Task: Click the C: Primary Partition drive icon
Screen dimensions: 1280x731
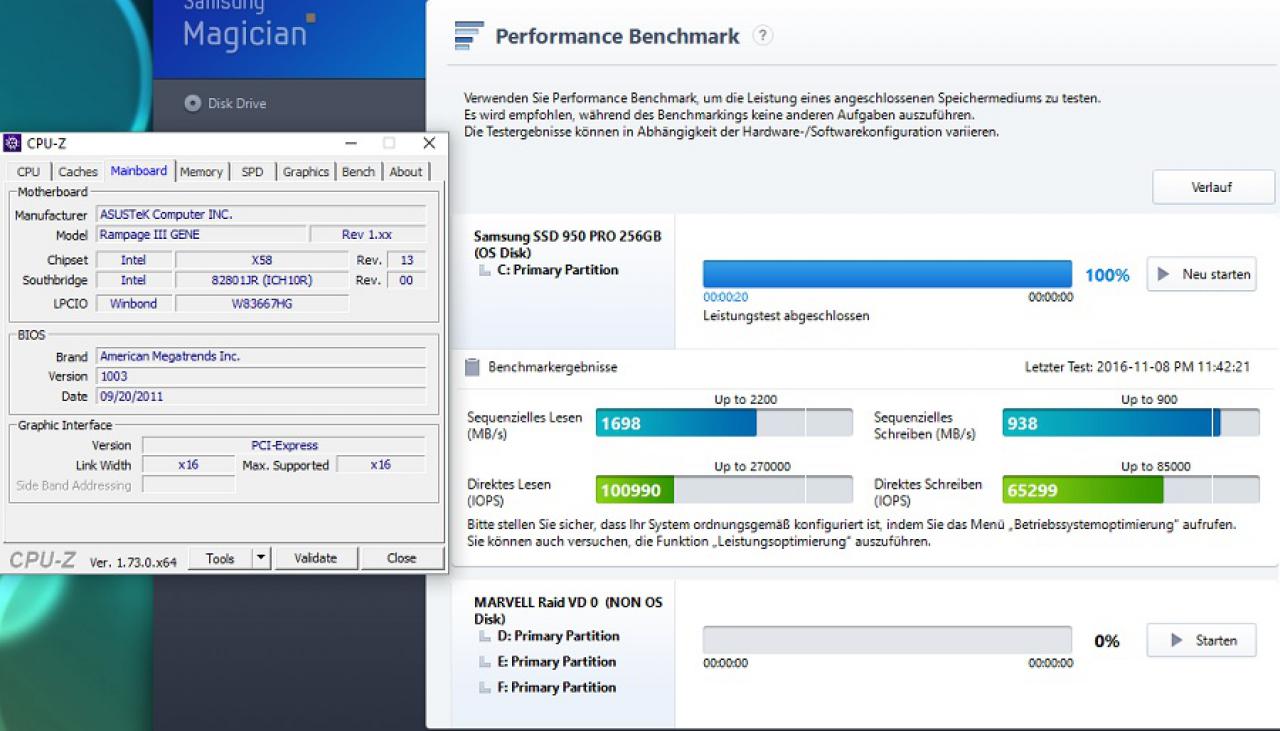Action: pyautogui.click(x=485, y=270)
